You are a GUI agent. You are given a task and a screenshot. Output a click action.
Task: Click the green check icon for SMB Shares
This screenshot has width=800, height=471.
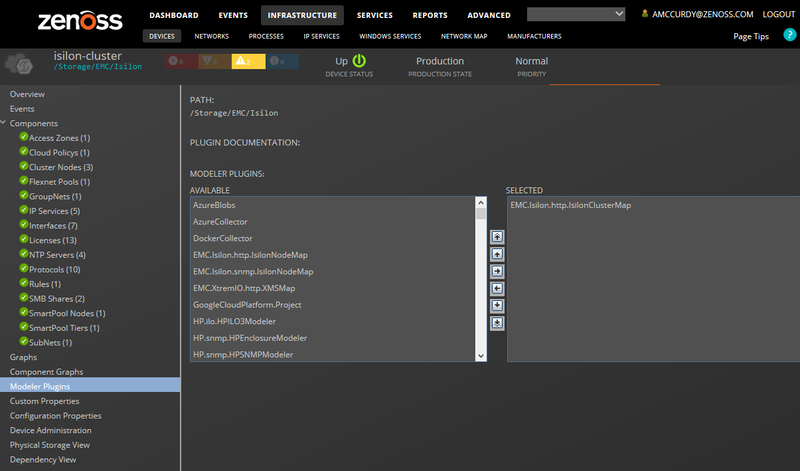pyautogui.click(x=23, y=298)
